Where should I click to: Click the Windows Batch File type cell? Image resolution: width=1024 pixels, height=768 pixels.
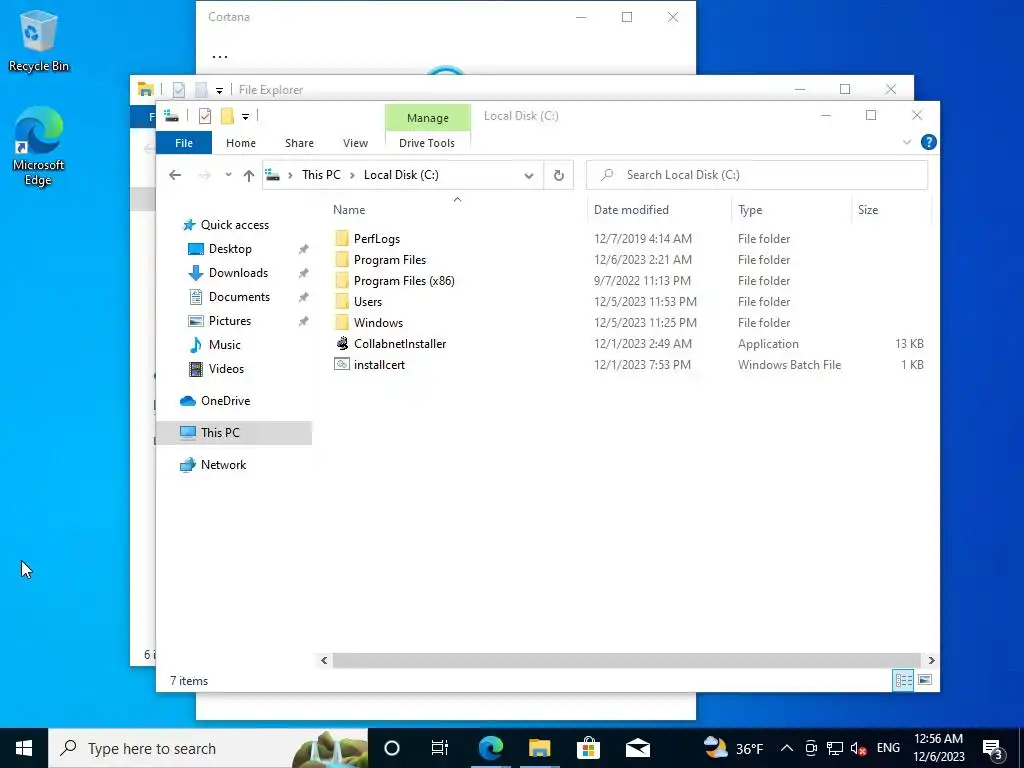789,364
